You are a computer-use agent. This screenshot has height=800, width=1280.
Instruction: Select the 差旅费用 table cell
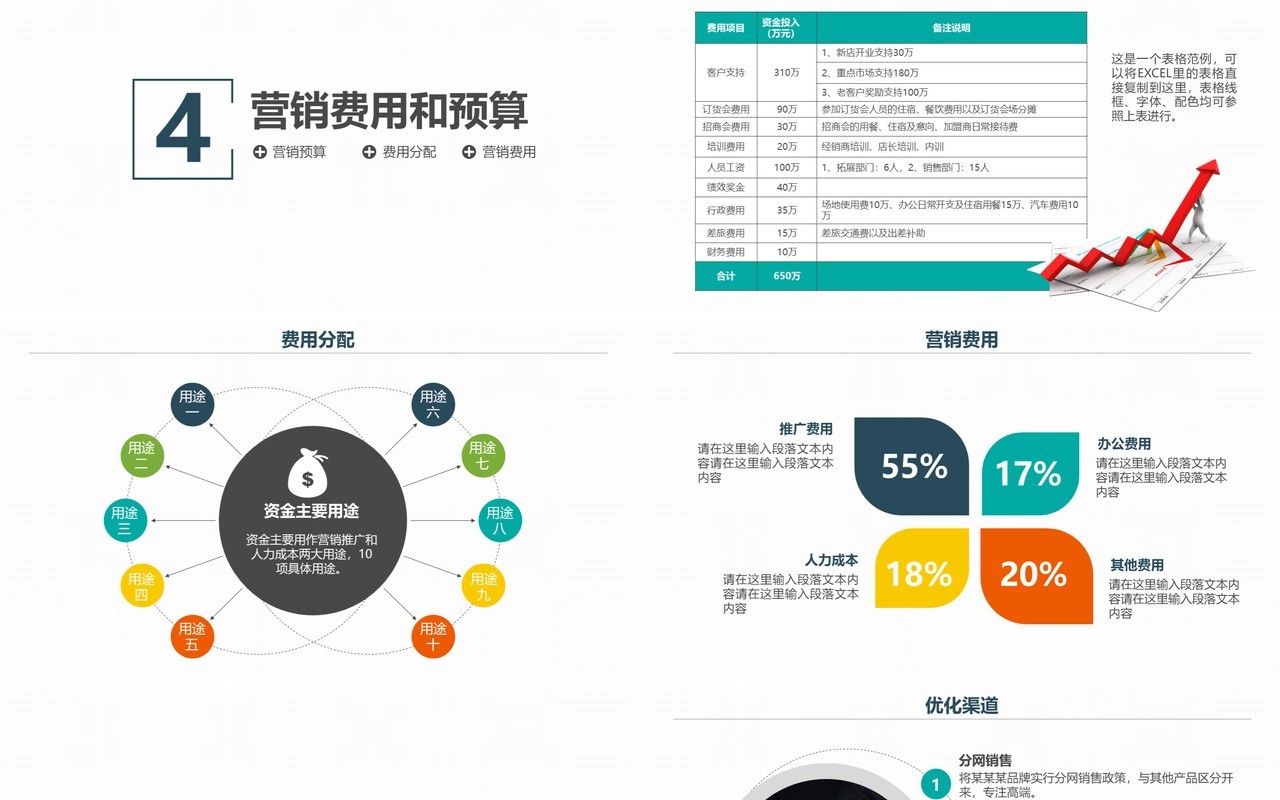726,233
